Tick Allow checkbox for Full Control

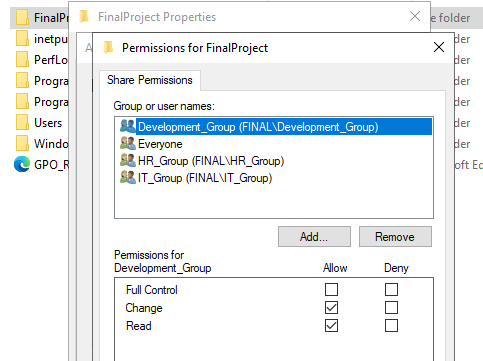click(331, 289)
